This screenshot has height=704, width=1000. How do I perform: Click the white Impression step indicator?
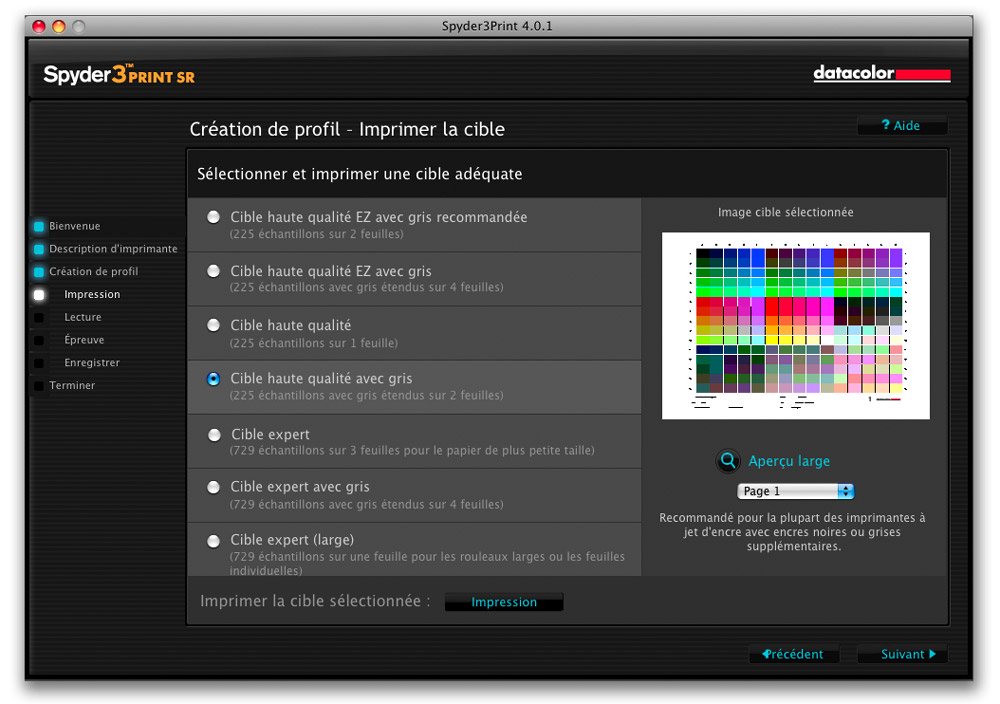39,295
